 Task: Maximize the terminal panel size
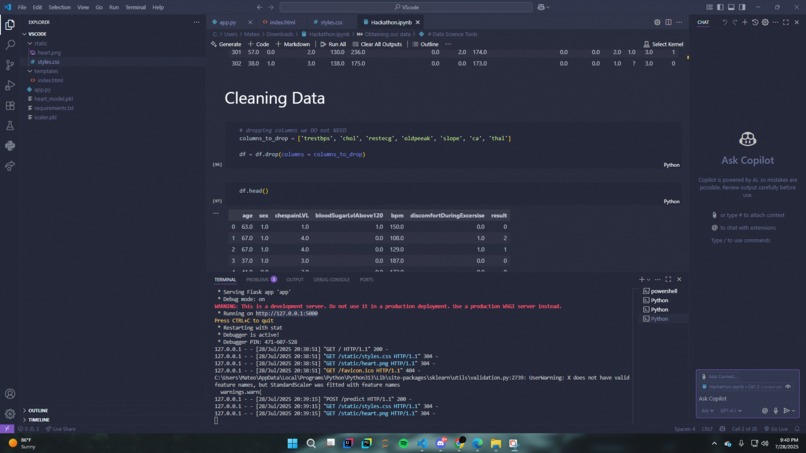pos(668,279)
